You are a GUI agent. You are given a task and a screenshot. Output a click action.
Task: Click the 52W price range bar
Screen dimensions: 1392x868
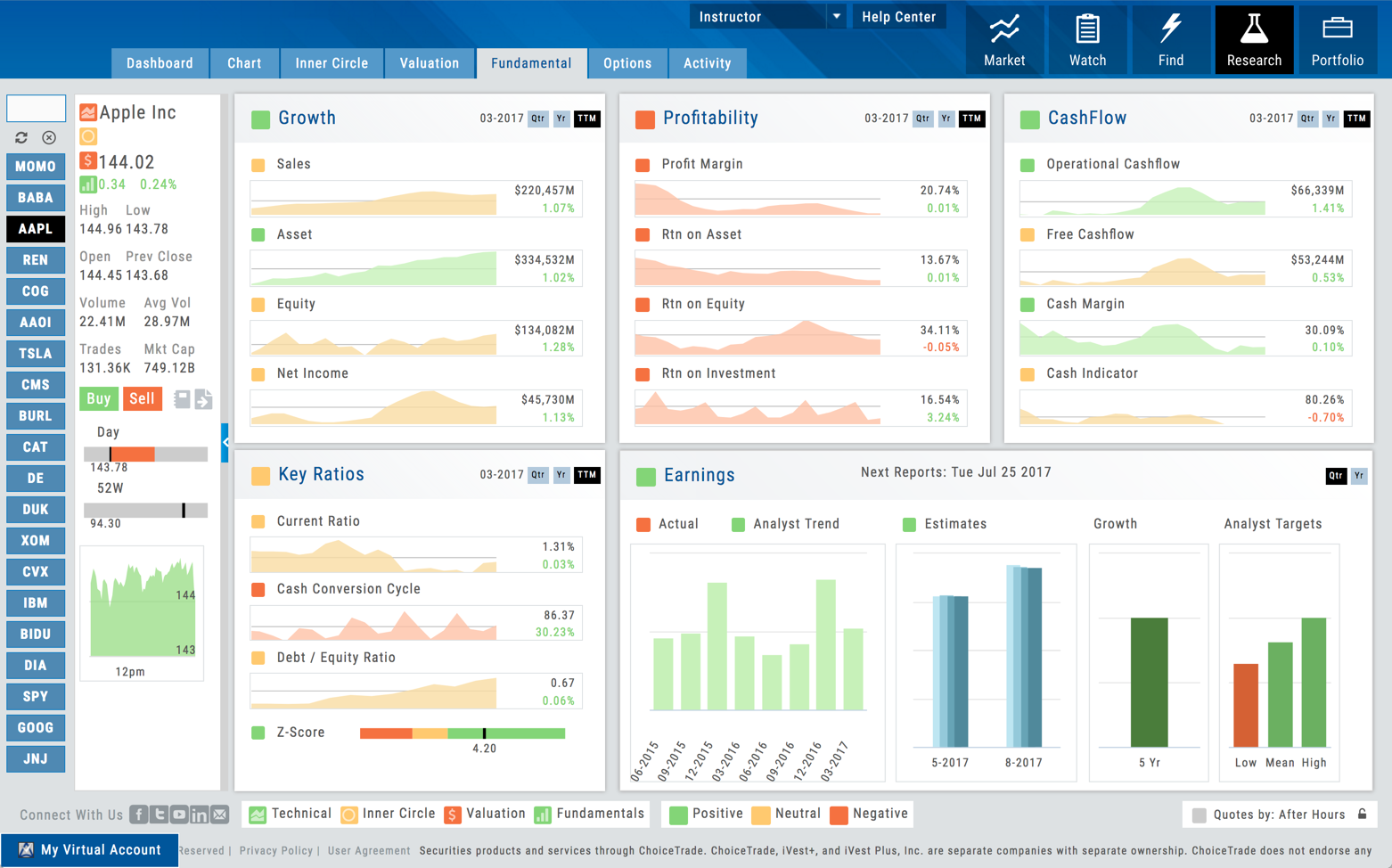coord(145,511)
